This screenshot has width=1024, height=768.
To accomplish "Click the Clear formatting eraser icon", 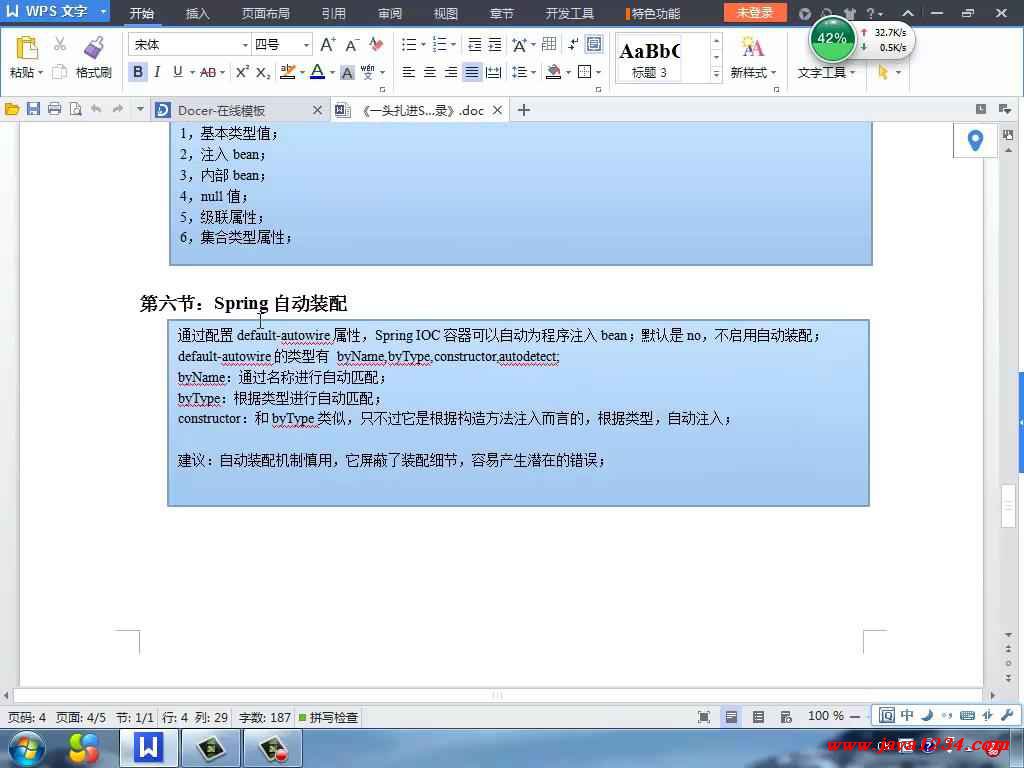I will click(x=376, y=45).
